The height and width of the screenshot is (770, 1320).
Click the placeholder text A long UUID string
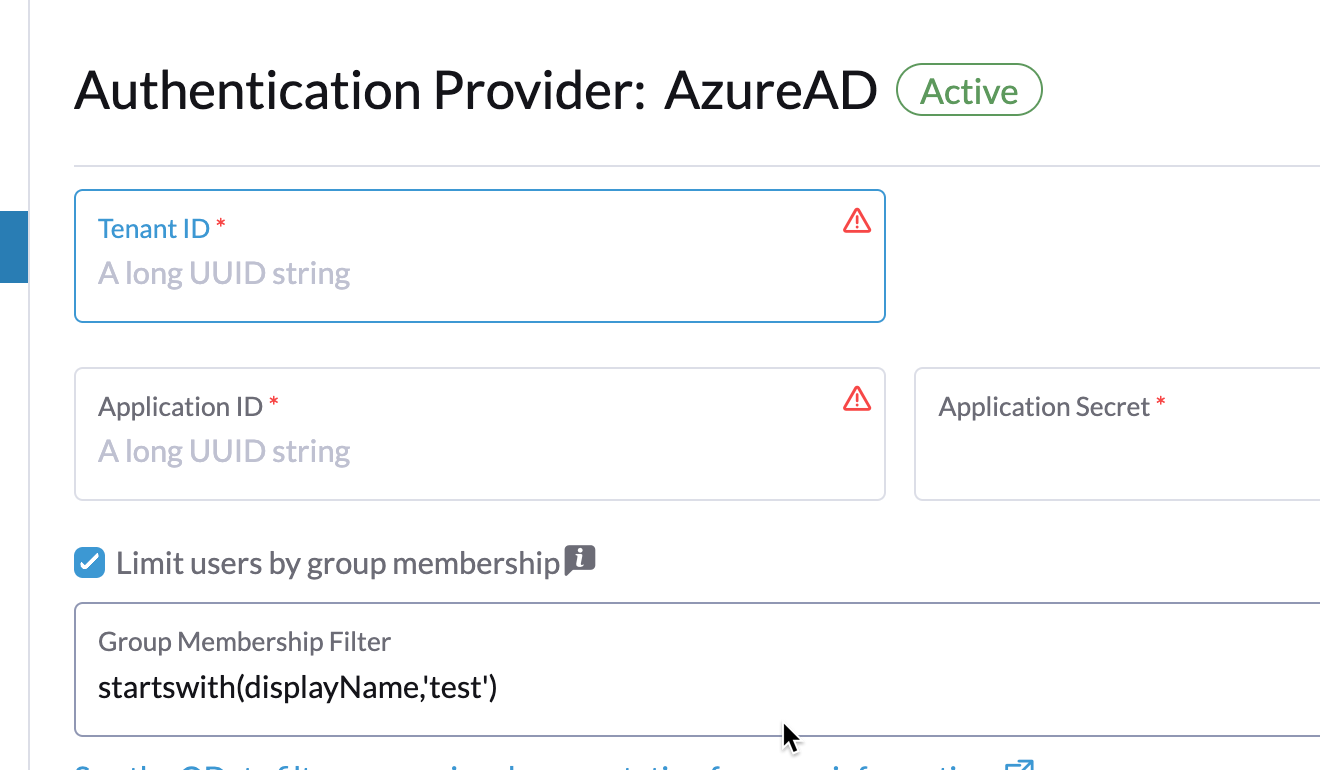[x=224, y=272]
